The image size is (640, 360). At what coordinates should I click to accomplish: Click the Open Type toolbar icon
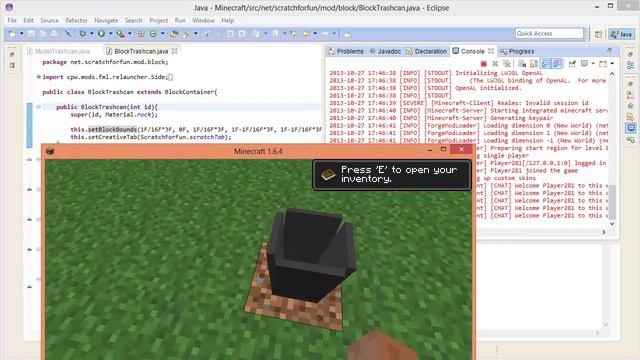174,34
